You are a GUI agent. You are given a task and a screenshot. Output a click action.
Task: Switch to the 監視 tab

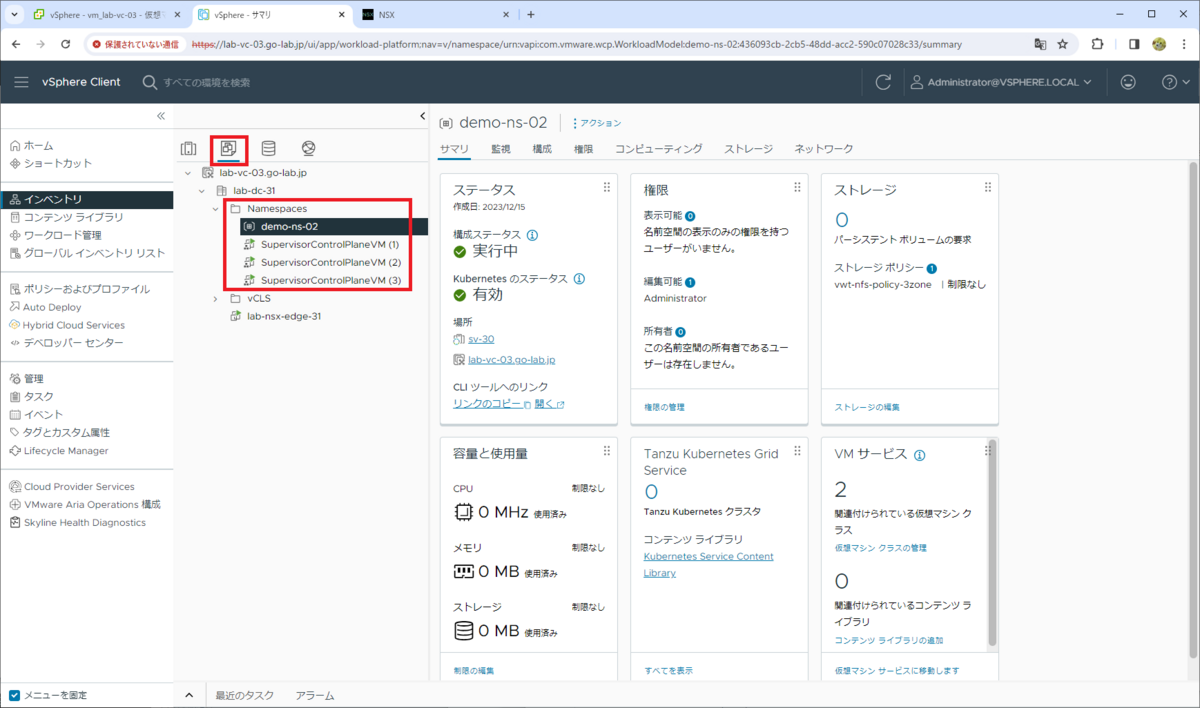(x=501, y=149)
